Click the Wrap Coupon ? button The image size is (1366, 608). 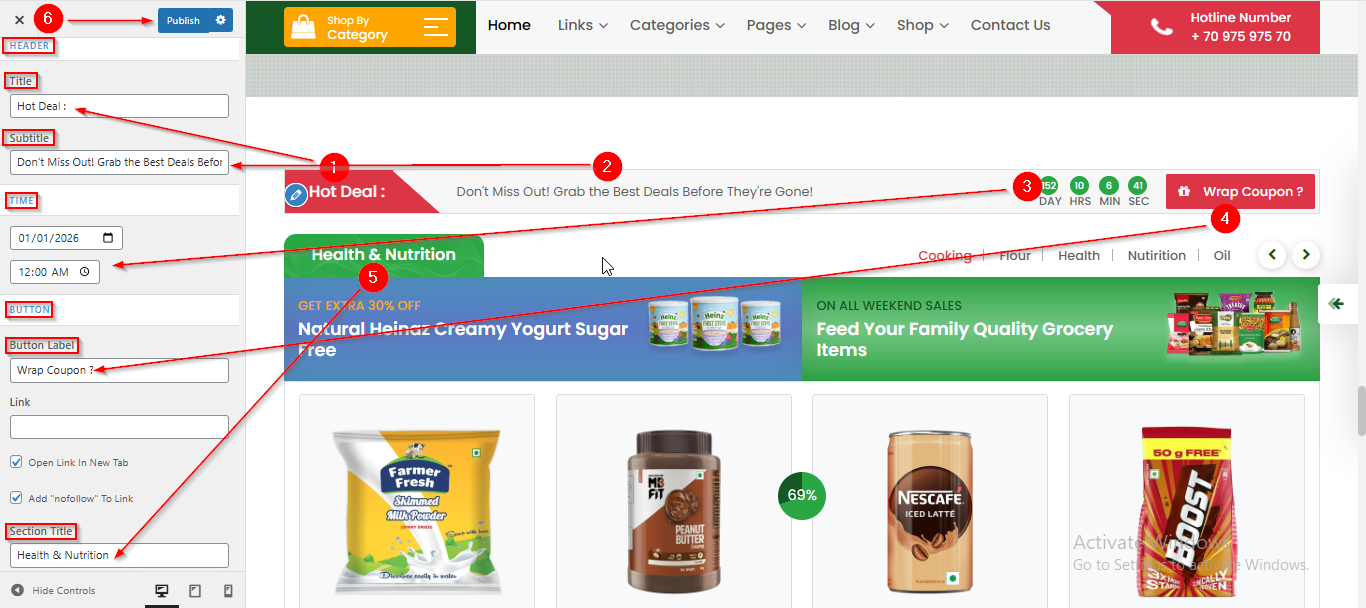point(1240,192)
